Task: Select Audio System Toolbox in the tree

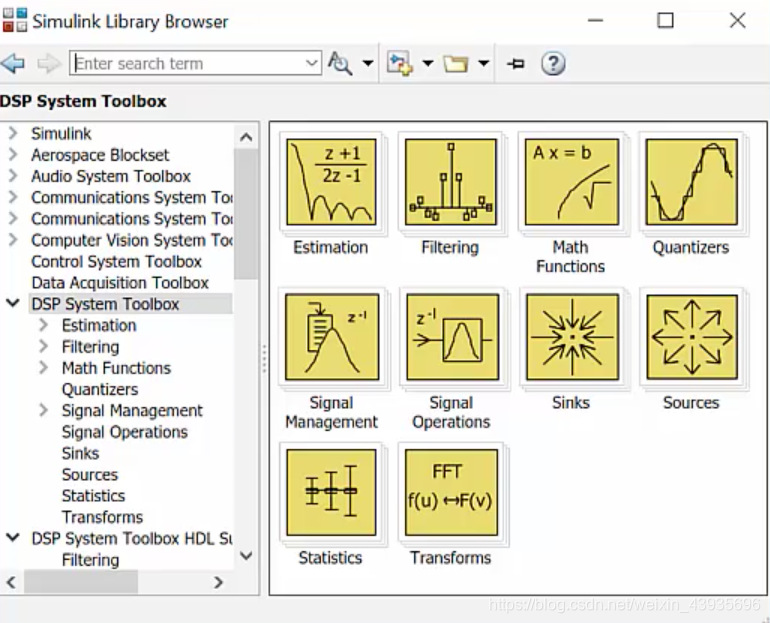Action: tap(111, 176)
